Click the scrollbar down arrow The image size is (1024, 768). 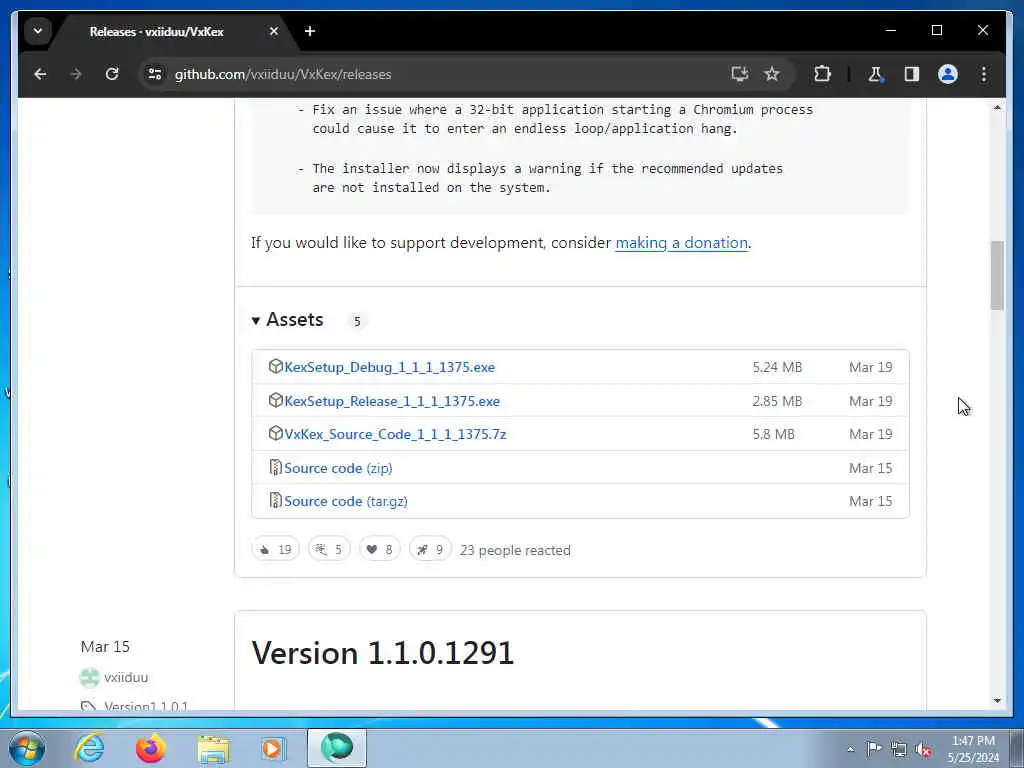tap(997, 701)
